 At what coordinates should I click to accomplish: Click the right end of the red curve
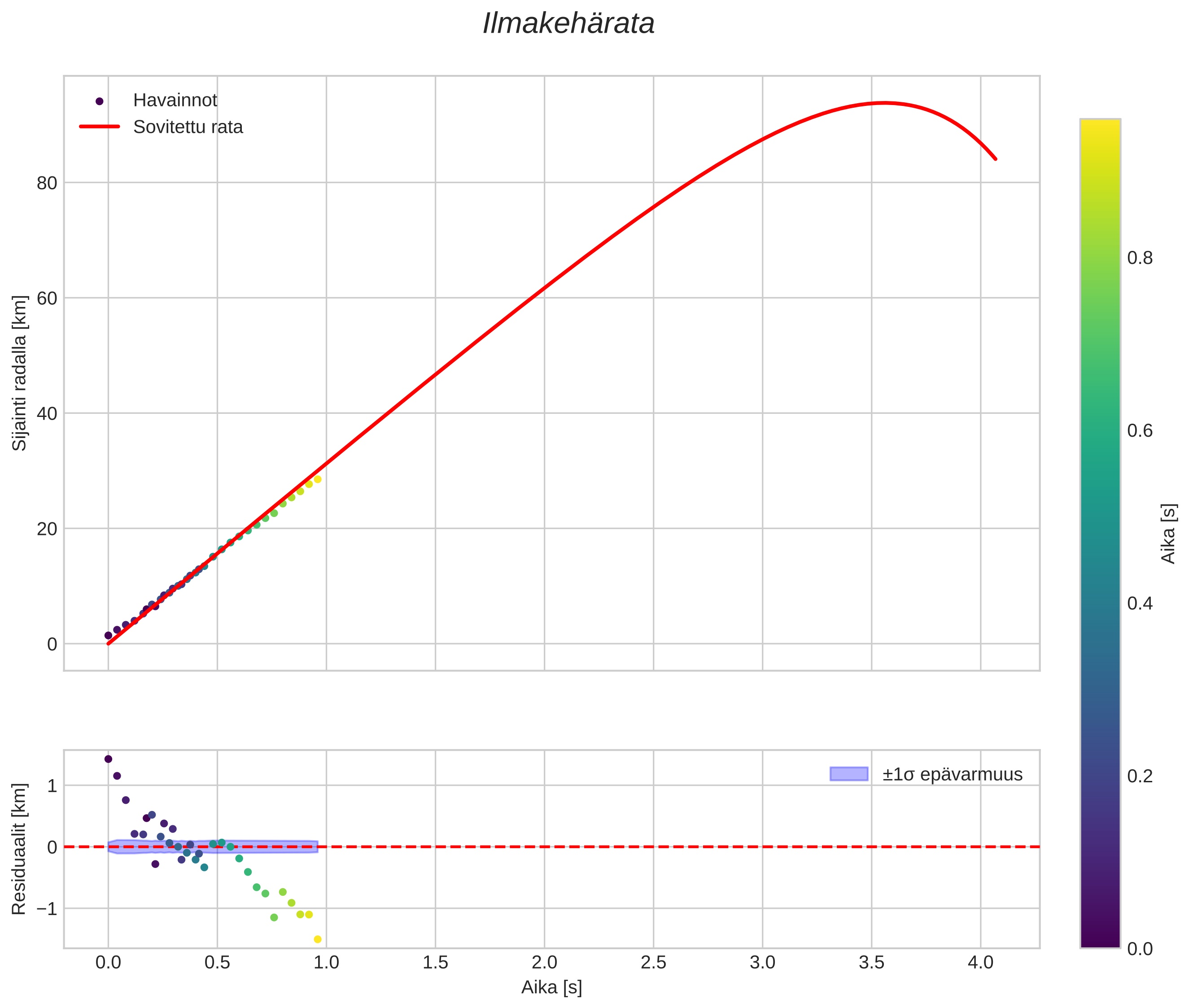click(995, 159)
